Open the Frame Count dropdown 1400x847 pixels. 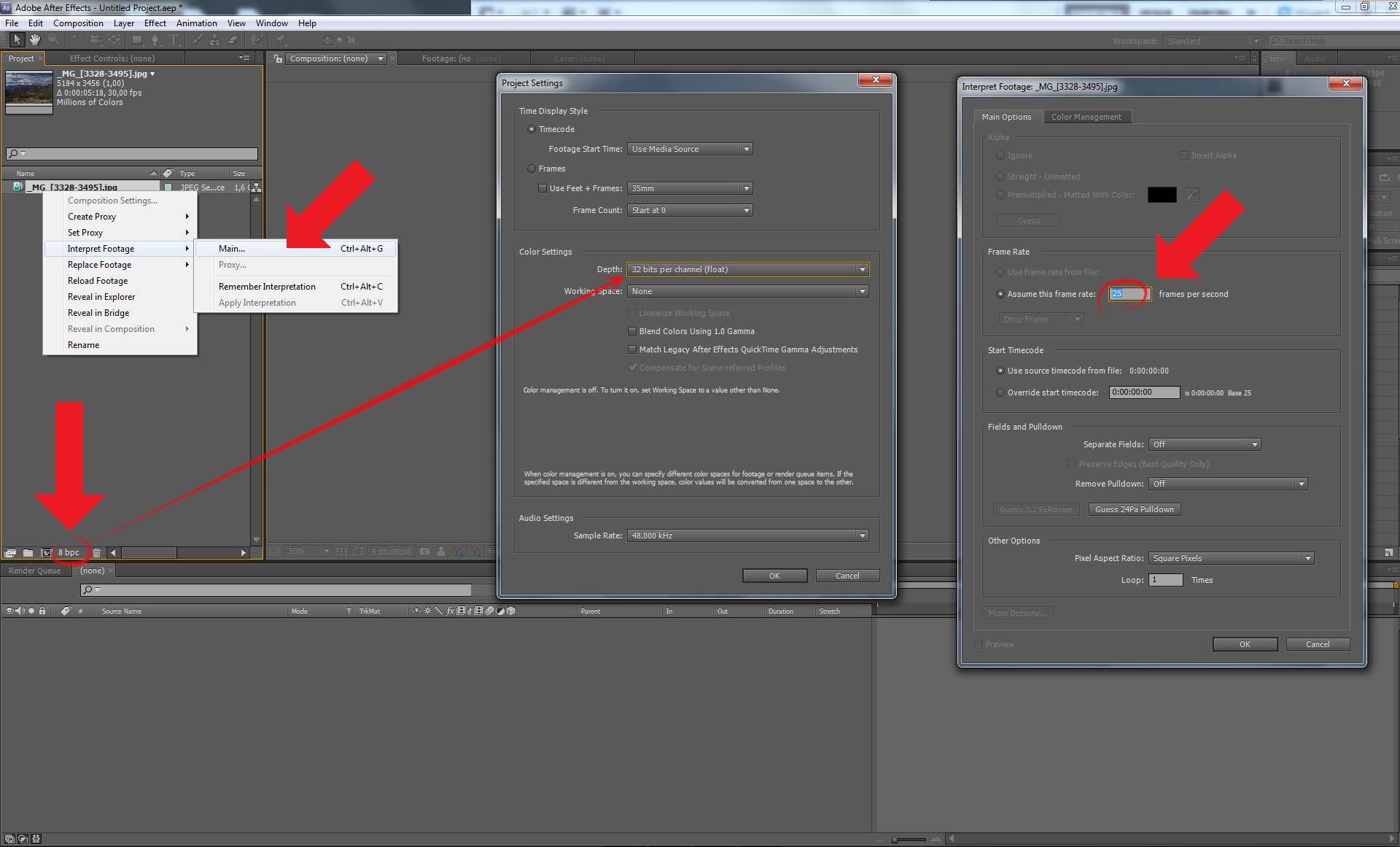[x=690, y=210]
